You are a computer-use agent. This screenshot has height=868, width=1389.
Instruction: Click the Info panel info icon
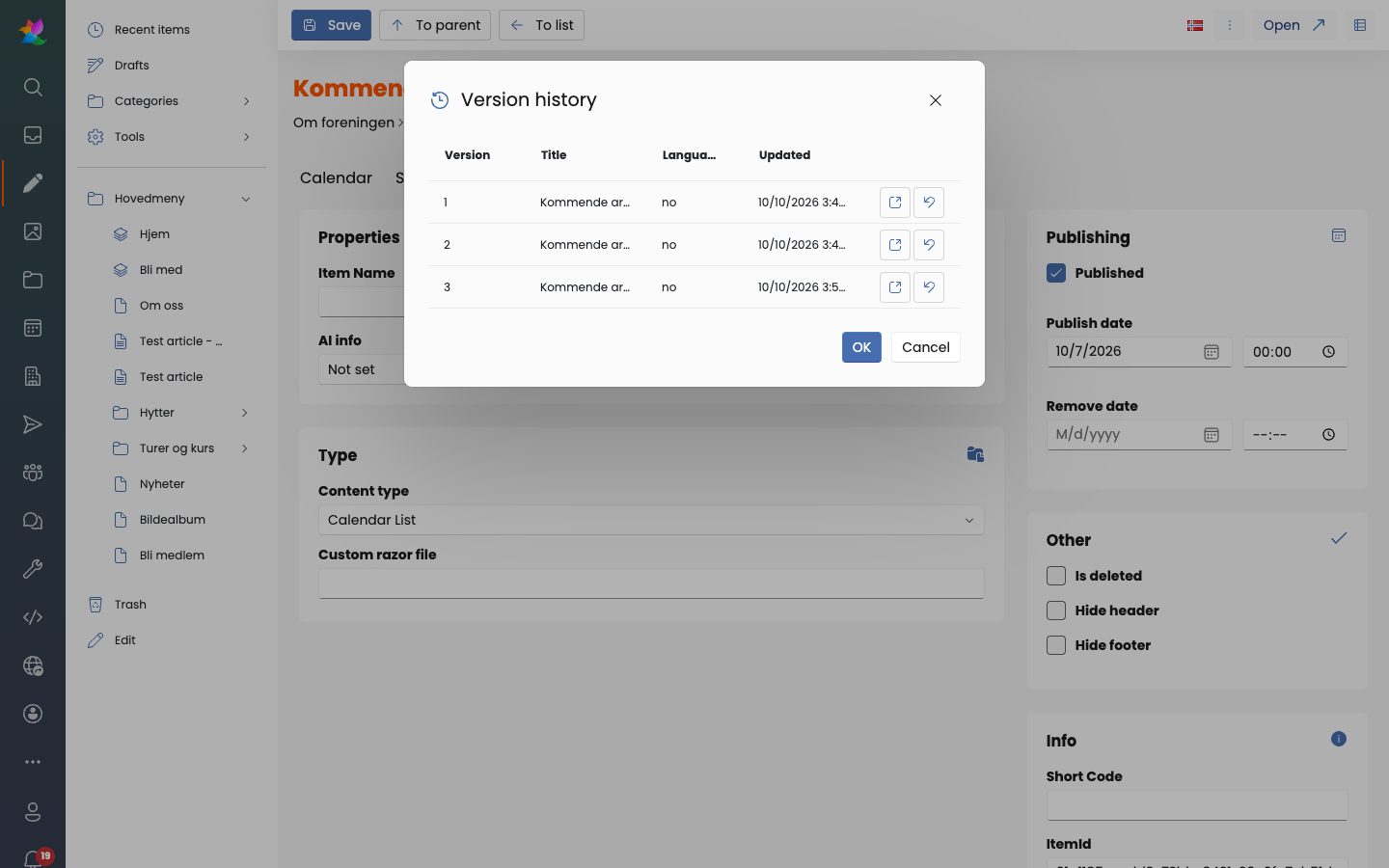click(x=1339, y=739)
